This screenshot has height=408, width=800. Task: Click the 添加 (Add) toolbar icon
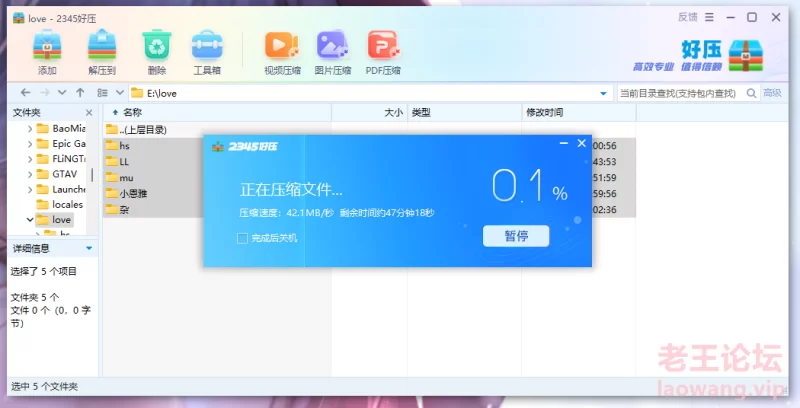(47, 52)
